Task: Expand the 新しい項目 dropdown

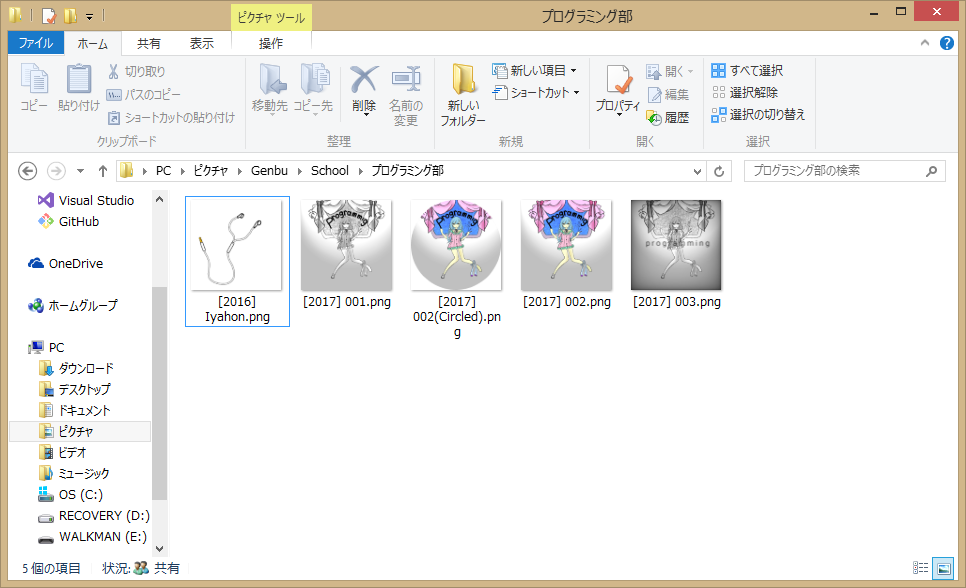Action: pos(535,71)
